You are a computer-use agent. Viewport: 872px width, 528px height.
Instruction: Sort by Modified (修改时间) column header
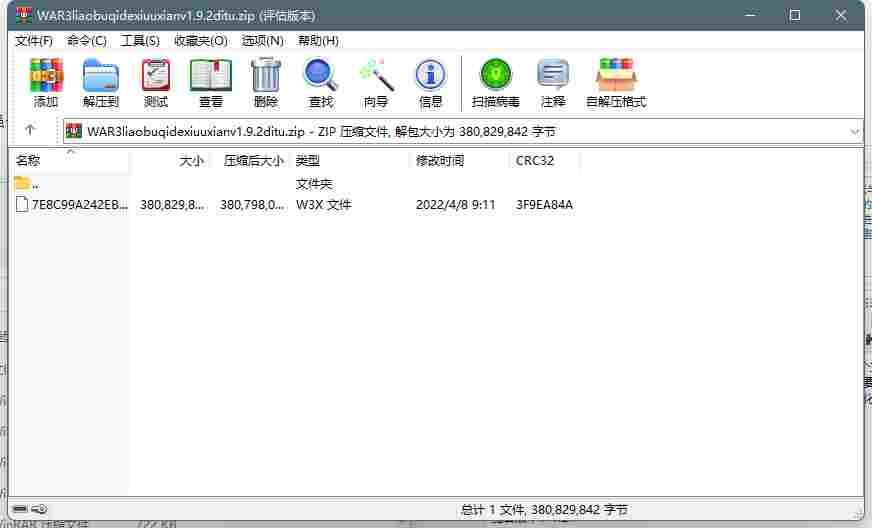440,161
